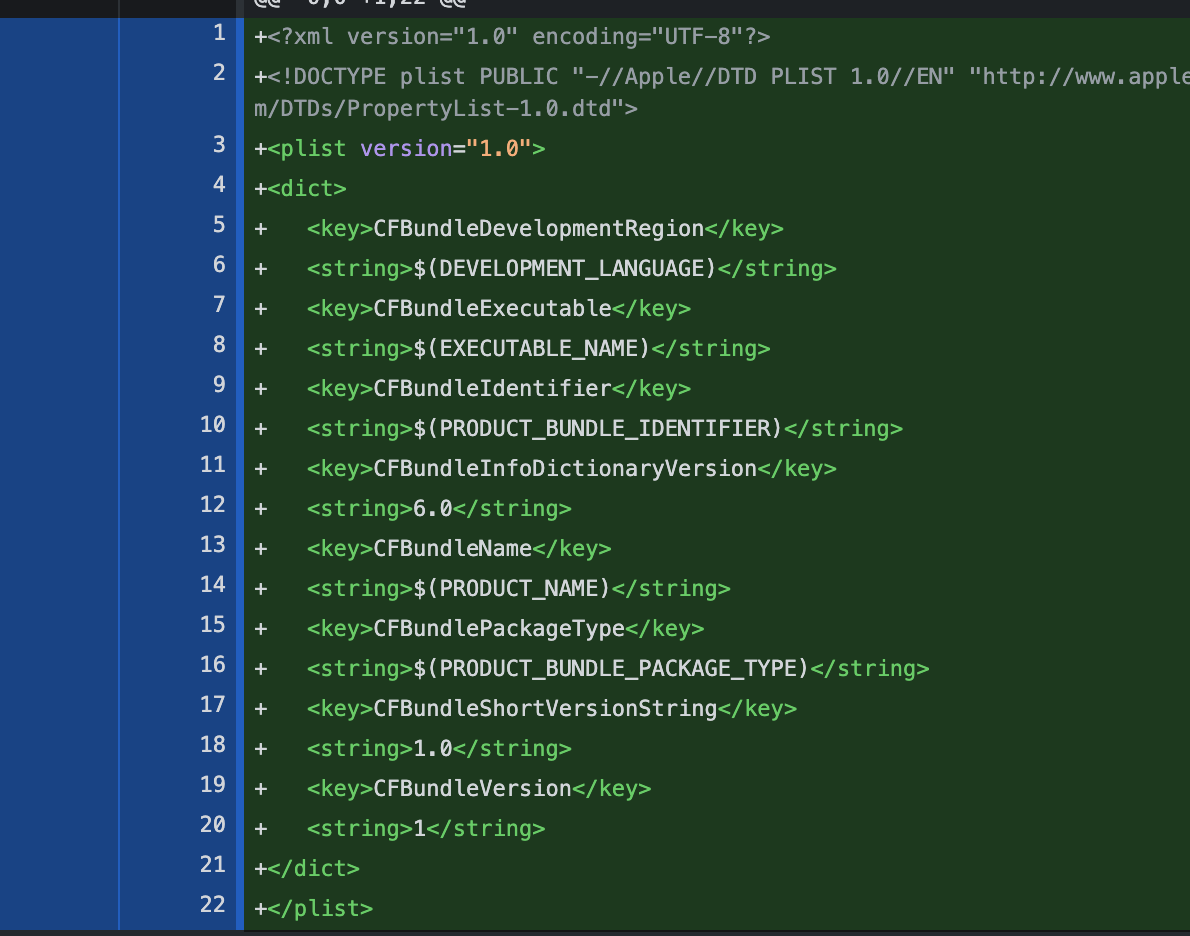Click line number 10 in the gutter

pos(213,424)
